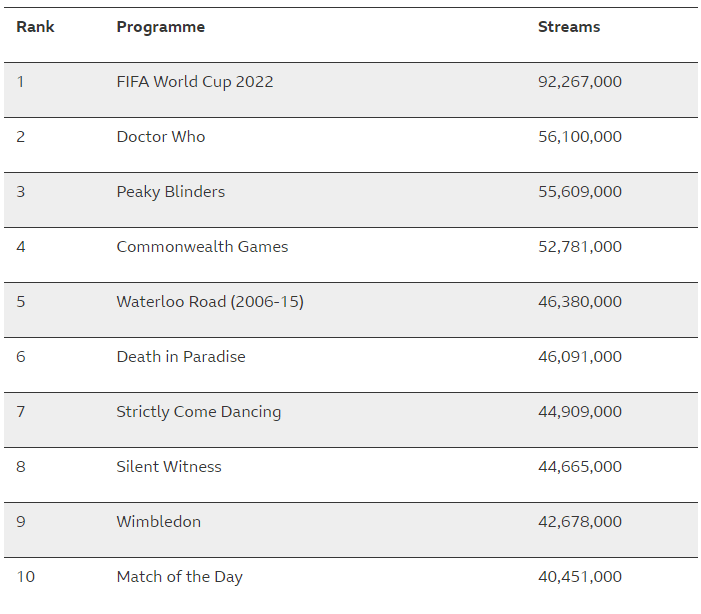Image resolution: width=701 pixels, height=614 pixels.
Task: Select the Peaky Blinders entry
Action: (170, 192)
